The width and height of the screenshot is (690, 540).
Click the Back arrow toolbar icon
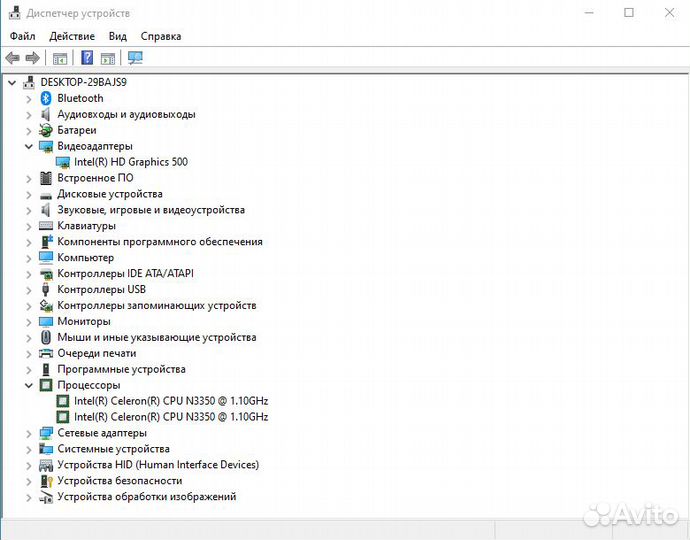(12, 58)
